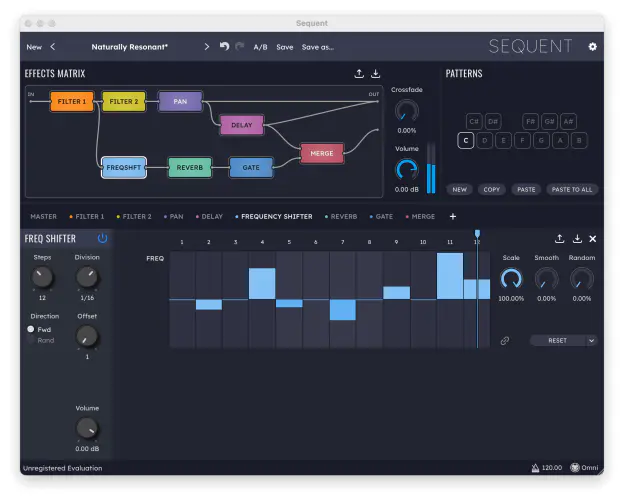Select the FILTER 1 node
Image resolution: width=624 pixels, height=500 pixels.
pyautogui.click(x=72, y=102)
